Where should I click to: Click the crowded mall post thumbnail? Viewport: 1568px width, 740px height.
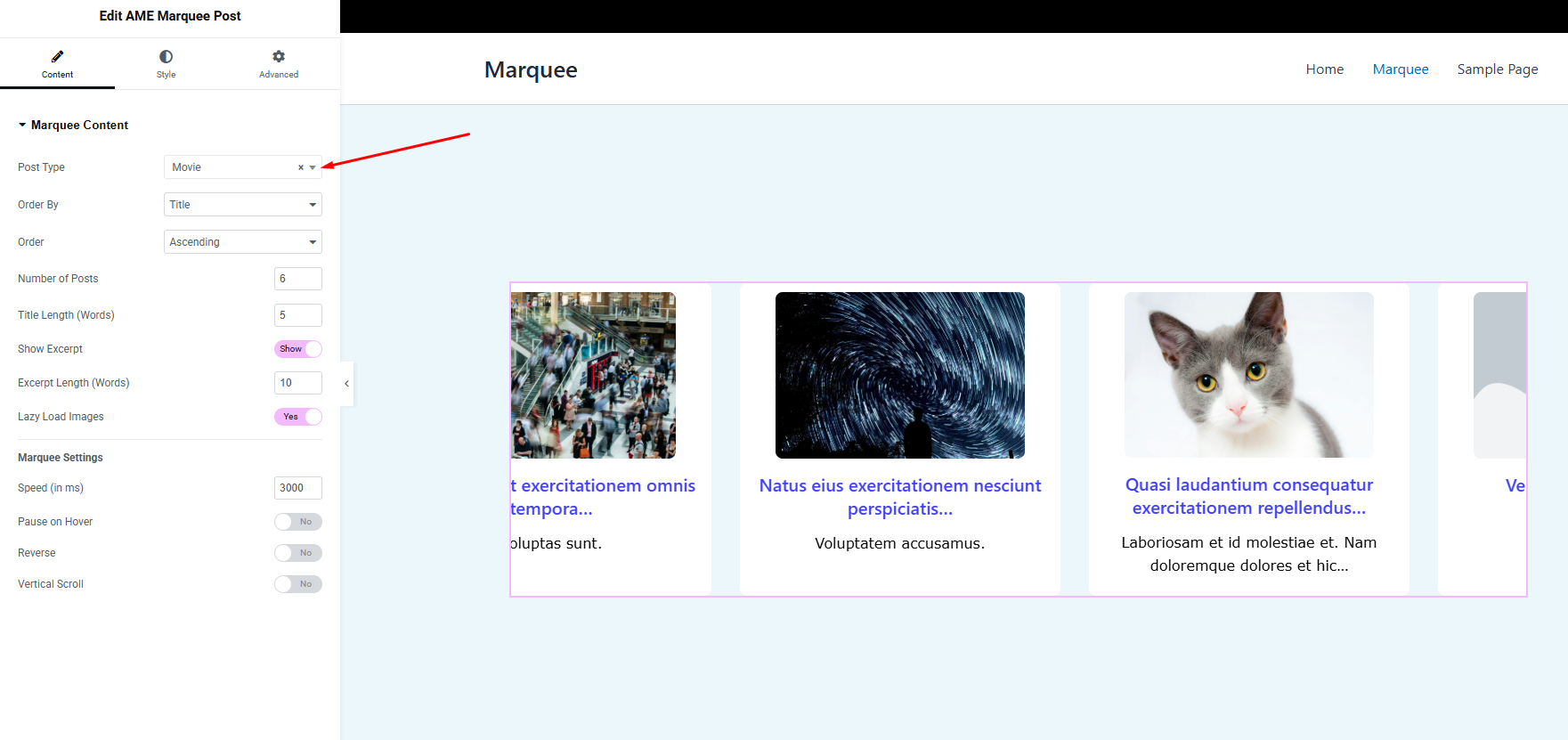pyautogui.click(x=593, y=375)
